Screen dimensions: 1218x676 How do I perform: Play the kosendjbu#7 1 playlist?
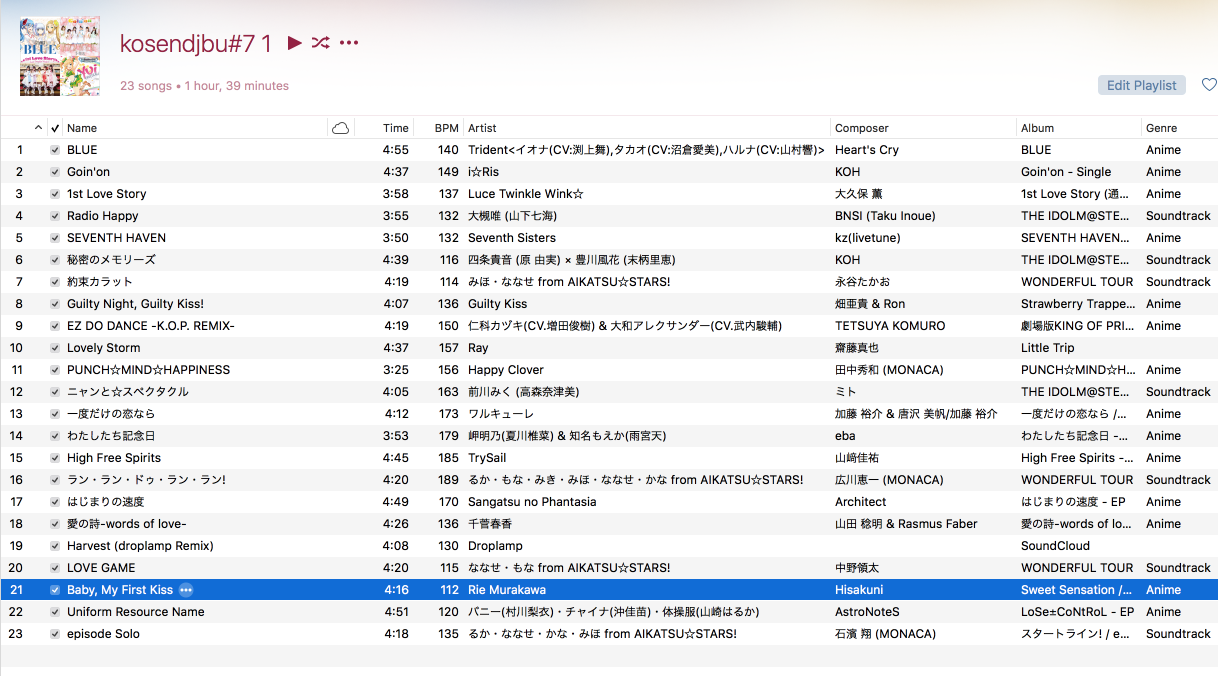point(294,43)
